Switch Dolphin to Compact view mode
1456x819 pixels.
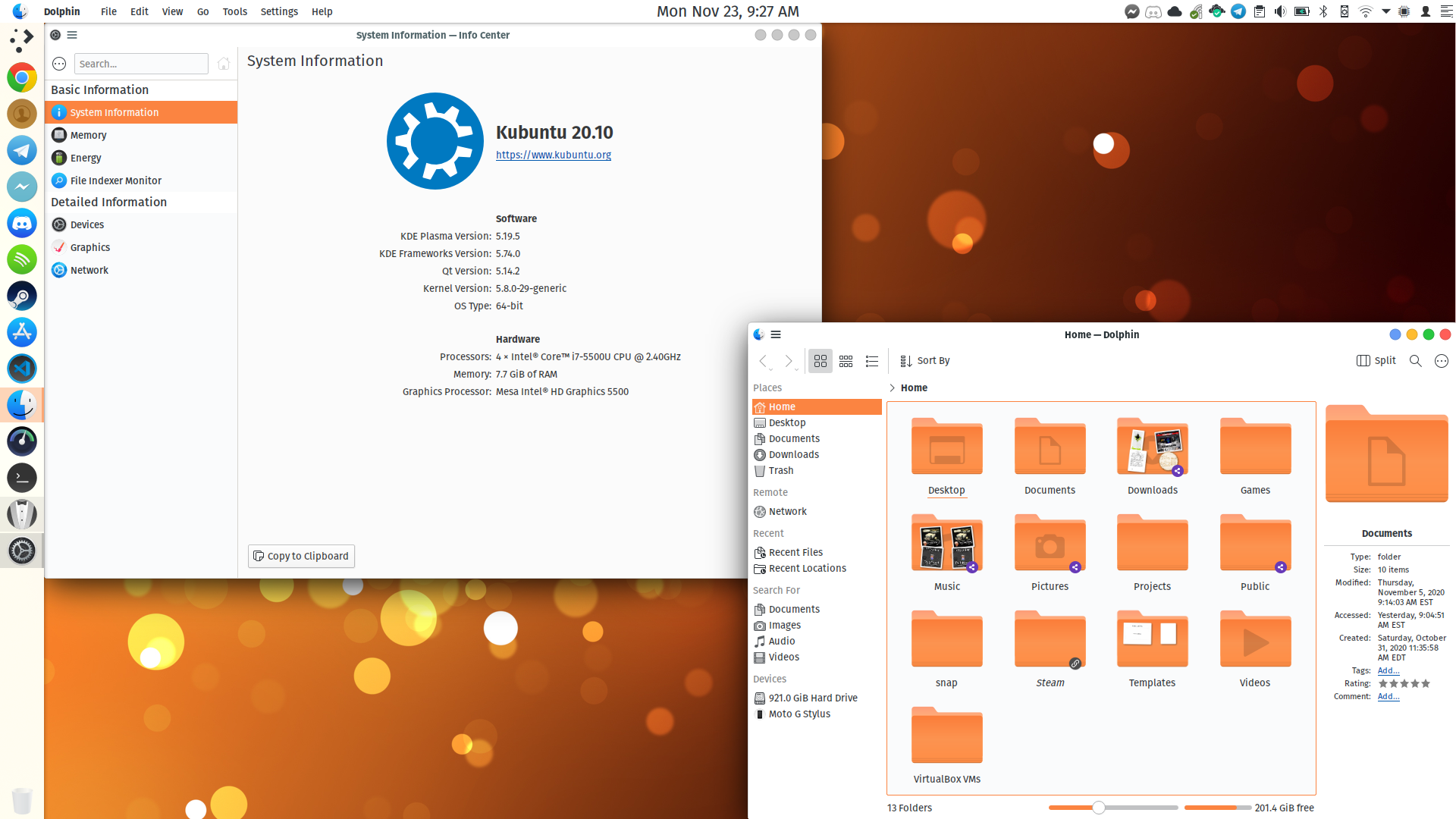[846, 361]
